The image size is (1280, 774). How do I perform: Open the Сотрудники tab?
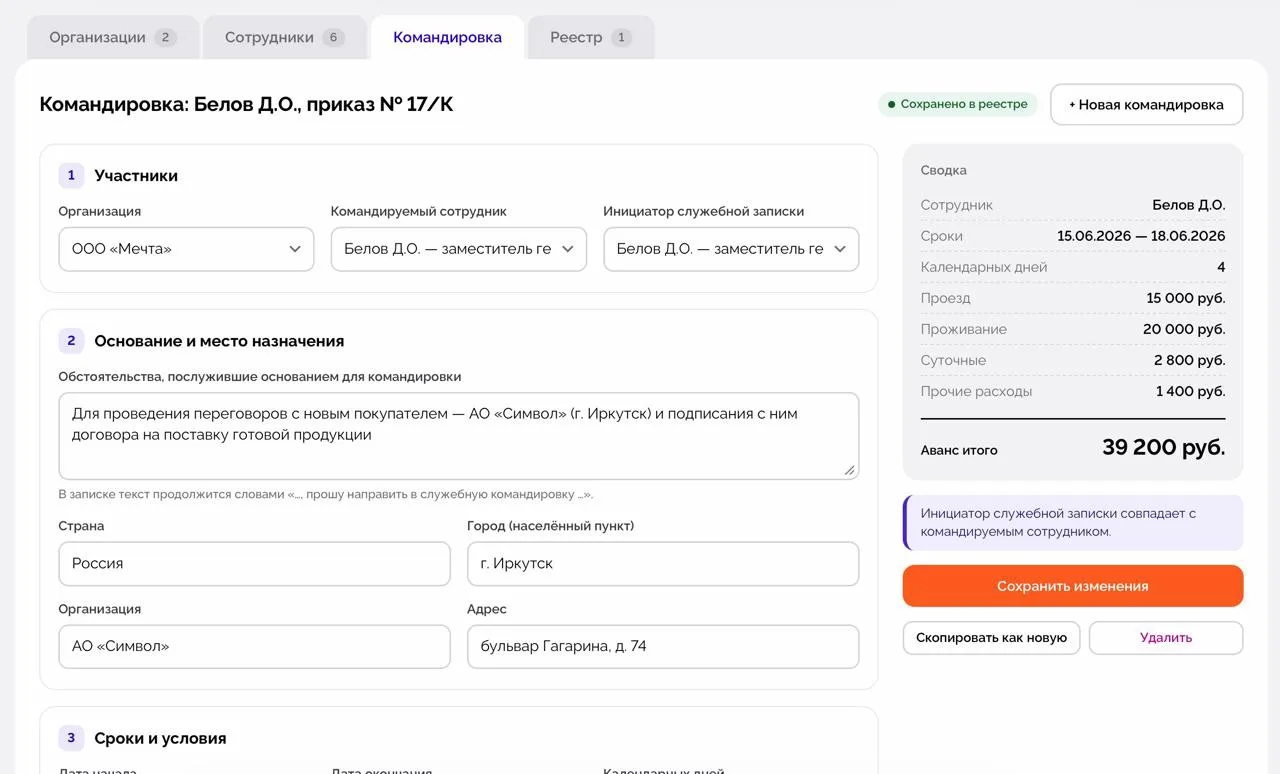[285, 38]
